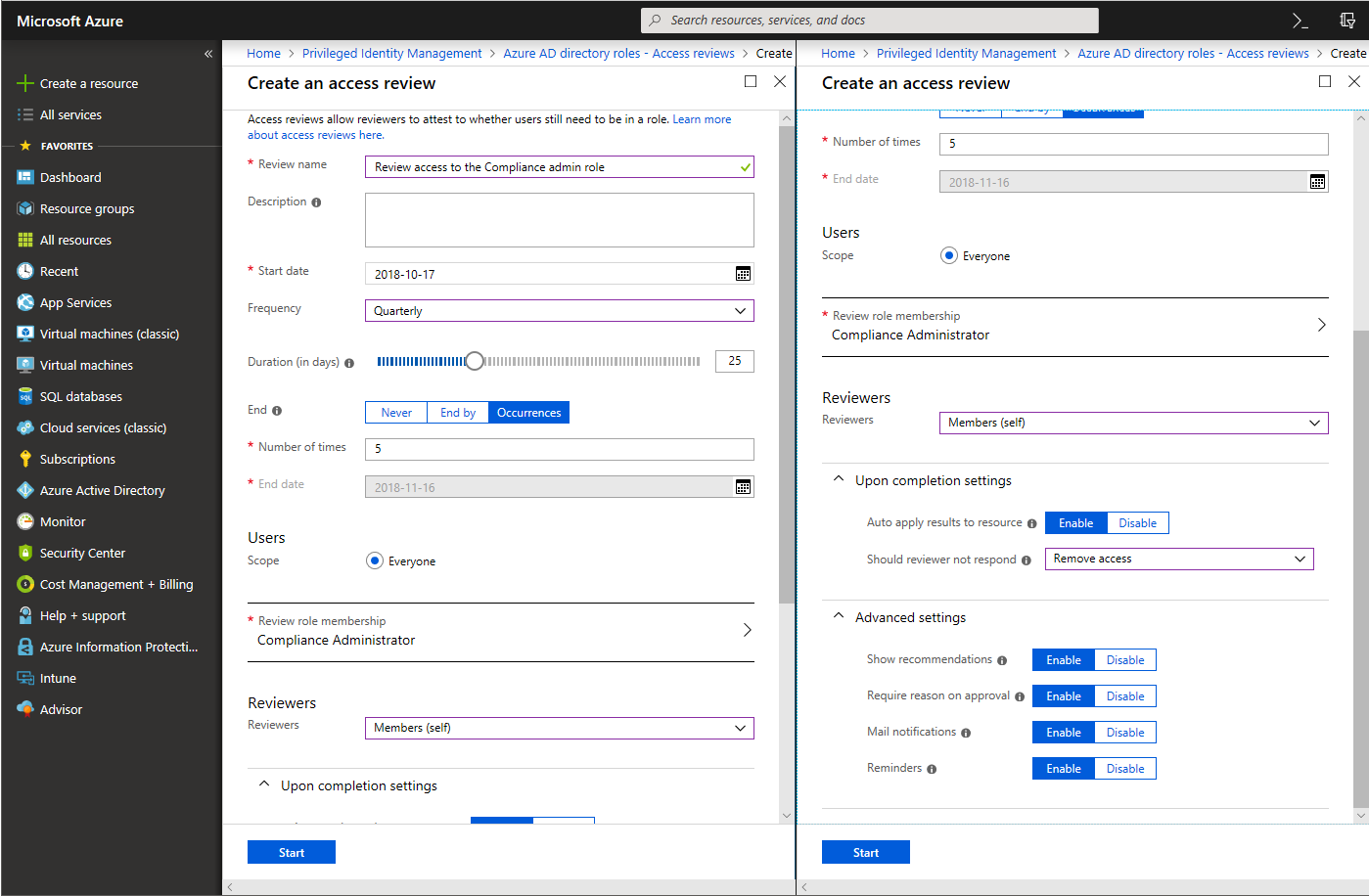The height and width of the screenshot is (896, 1369).
Task: Switch End setting to Never
Action: click(395, 412)
